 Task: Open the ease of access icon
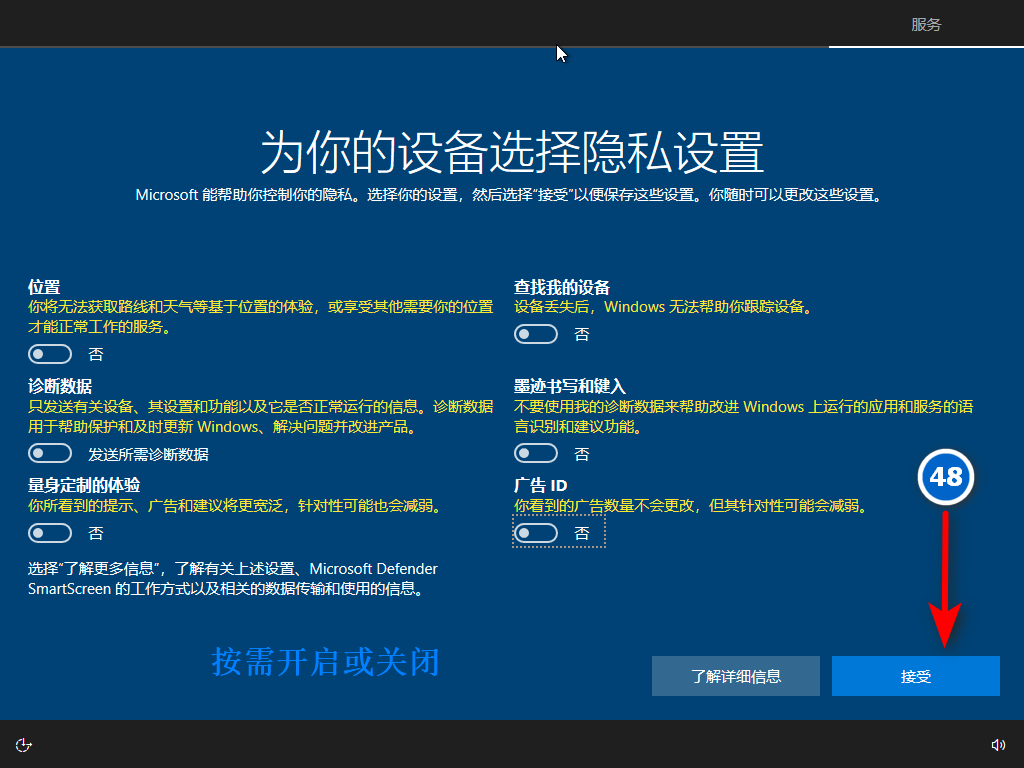click(x=24, y=745)
